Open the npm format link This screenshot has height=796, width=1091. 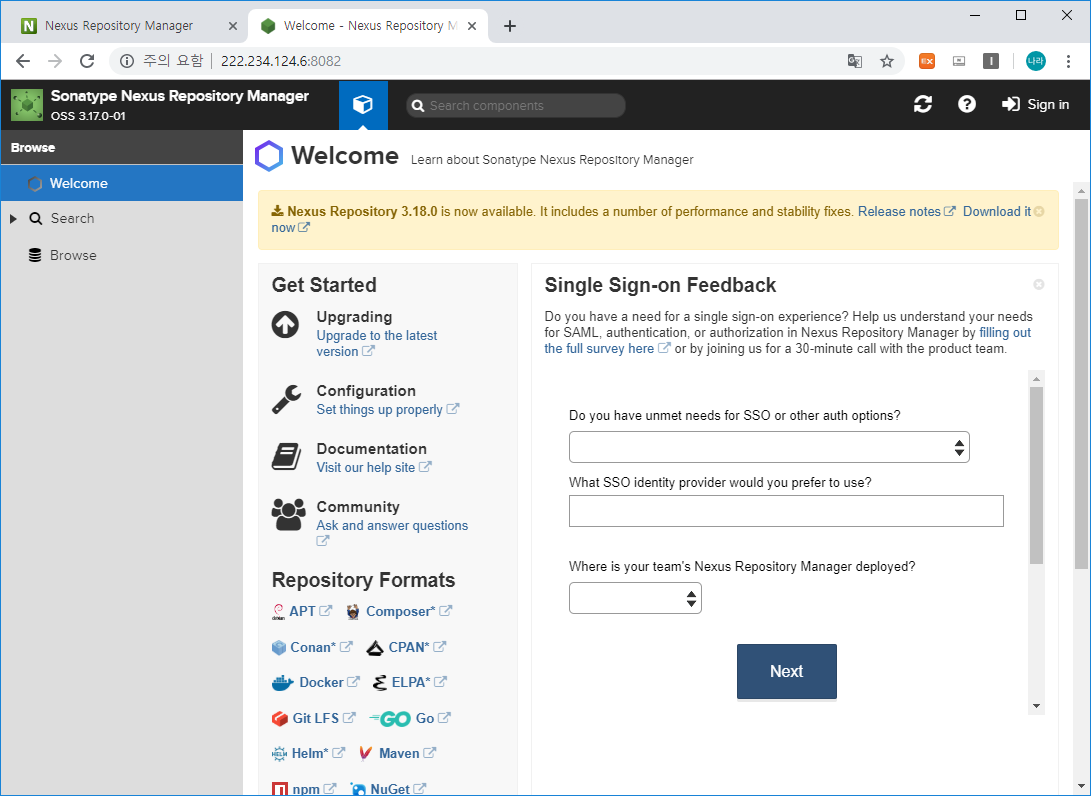[314, 789]
